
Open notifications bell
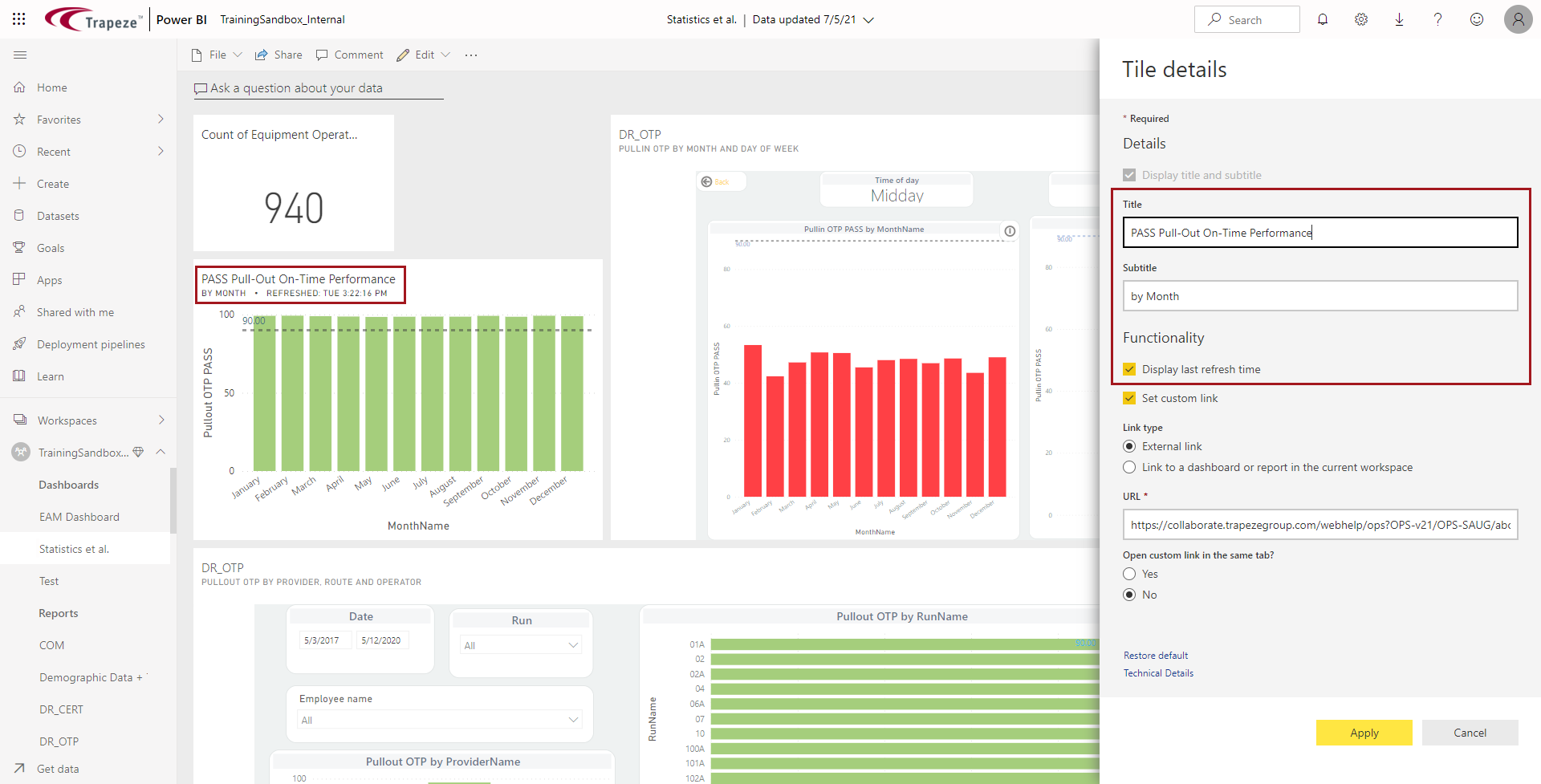(1323, 19)
